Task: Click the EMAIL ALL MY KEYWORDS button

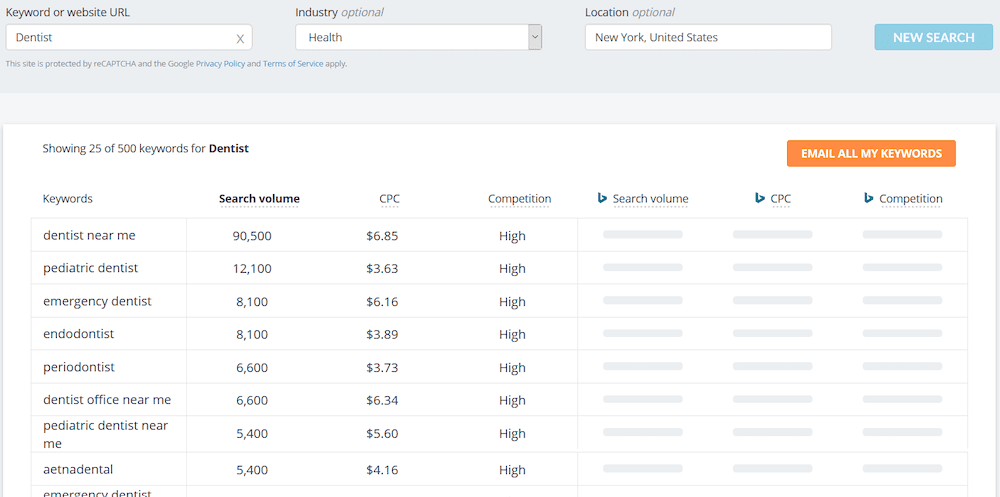Action: tap(871, 154)
